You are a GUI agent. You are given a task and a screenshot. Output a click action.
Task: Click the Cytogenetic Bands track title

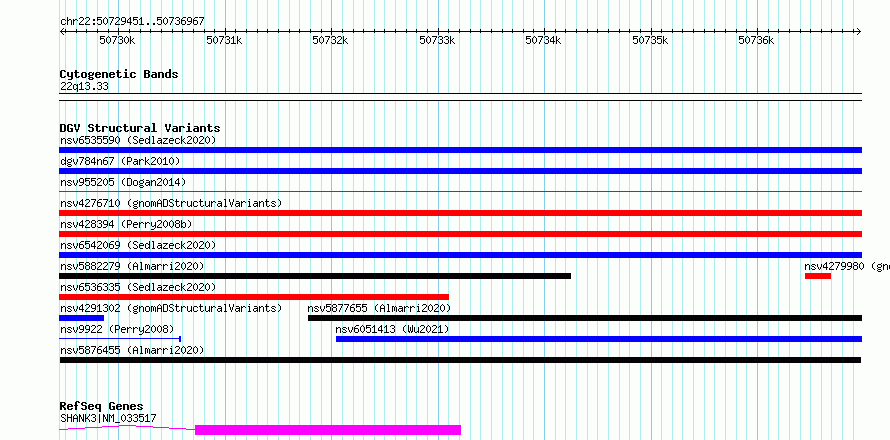point(119,74)
